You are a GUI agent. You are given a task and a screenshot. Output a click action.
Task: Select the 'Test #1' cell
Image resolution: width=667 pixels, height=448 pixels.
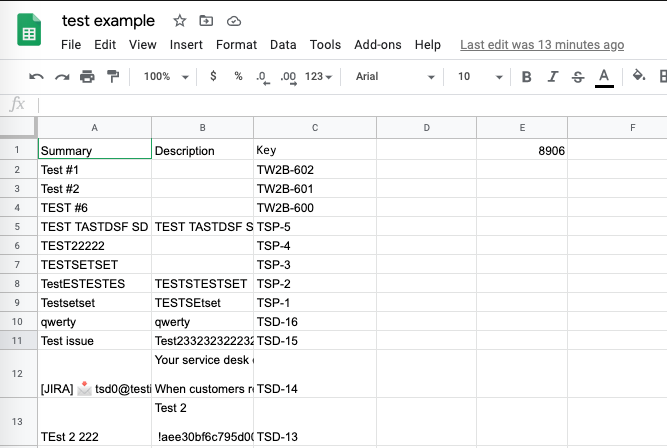tap(94, 169)
